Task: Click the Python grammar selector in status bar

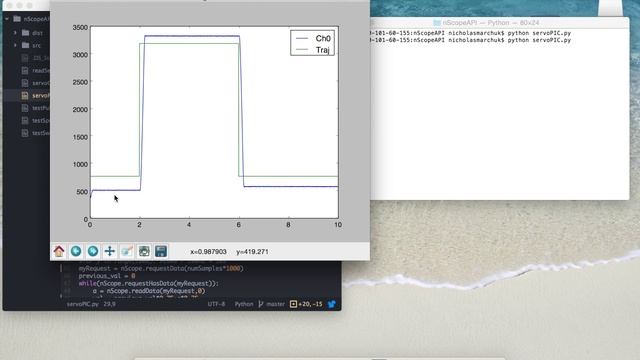Action: (x=244, y=304)
